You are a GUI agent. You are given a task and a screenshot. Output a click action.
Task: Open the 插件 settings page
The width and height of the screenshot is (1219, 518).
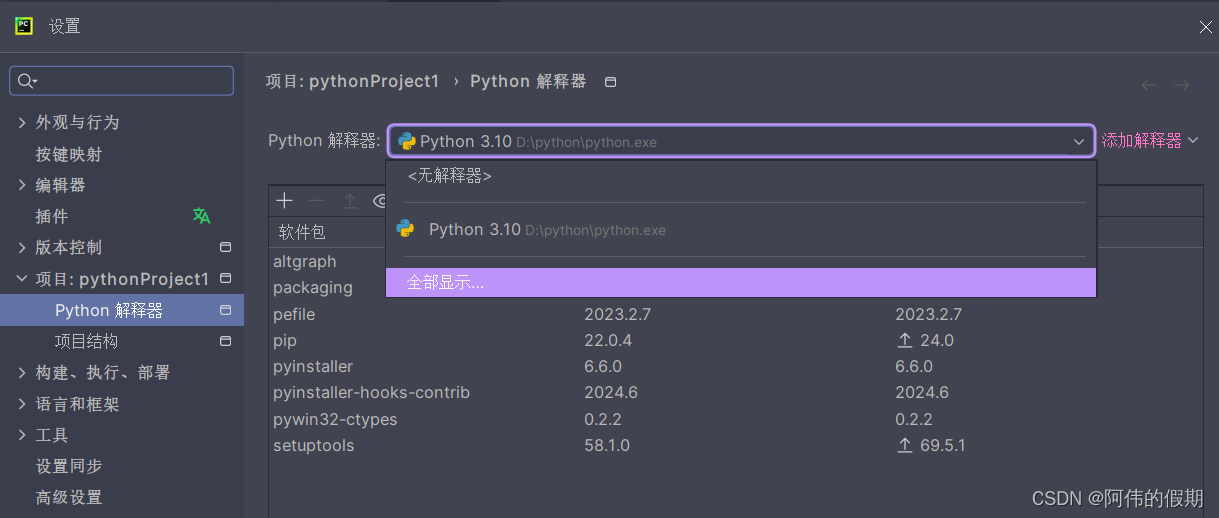coord(52,216)
